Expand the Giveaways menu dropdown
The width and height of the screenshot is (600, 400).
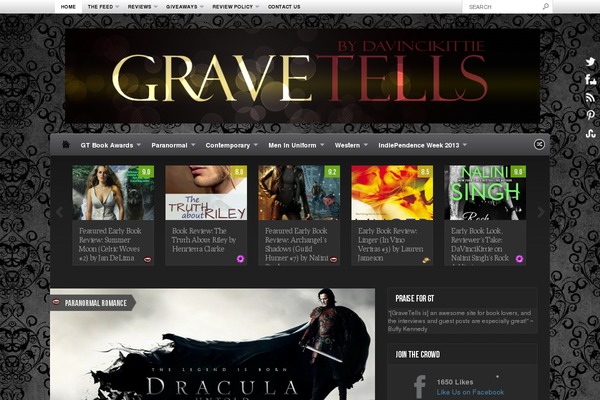(202, 7)
